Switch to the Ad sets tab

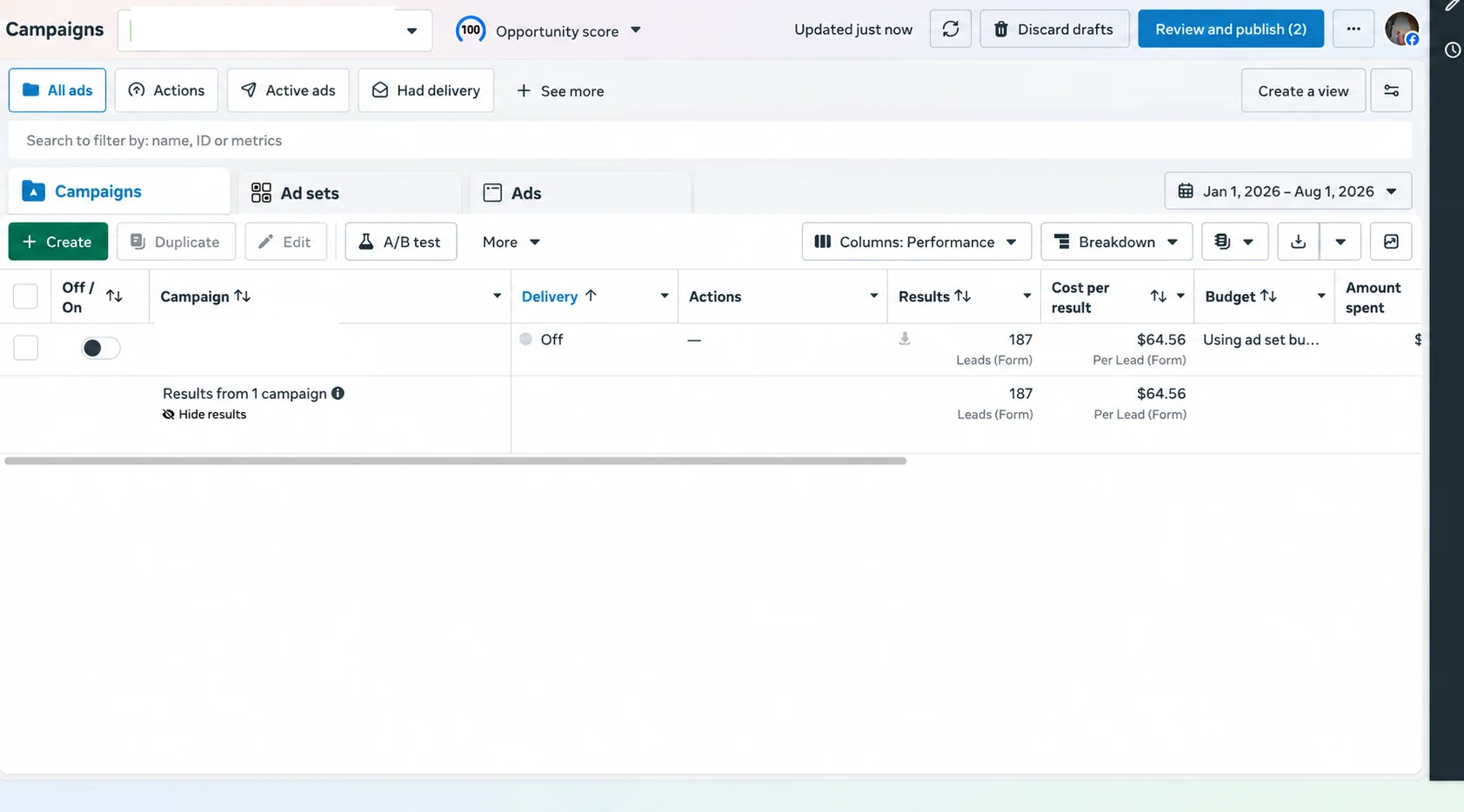click(x=350, y=193)
